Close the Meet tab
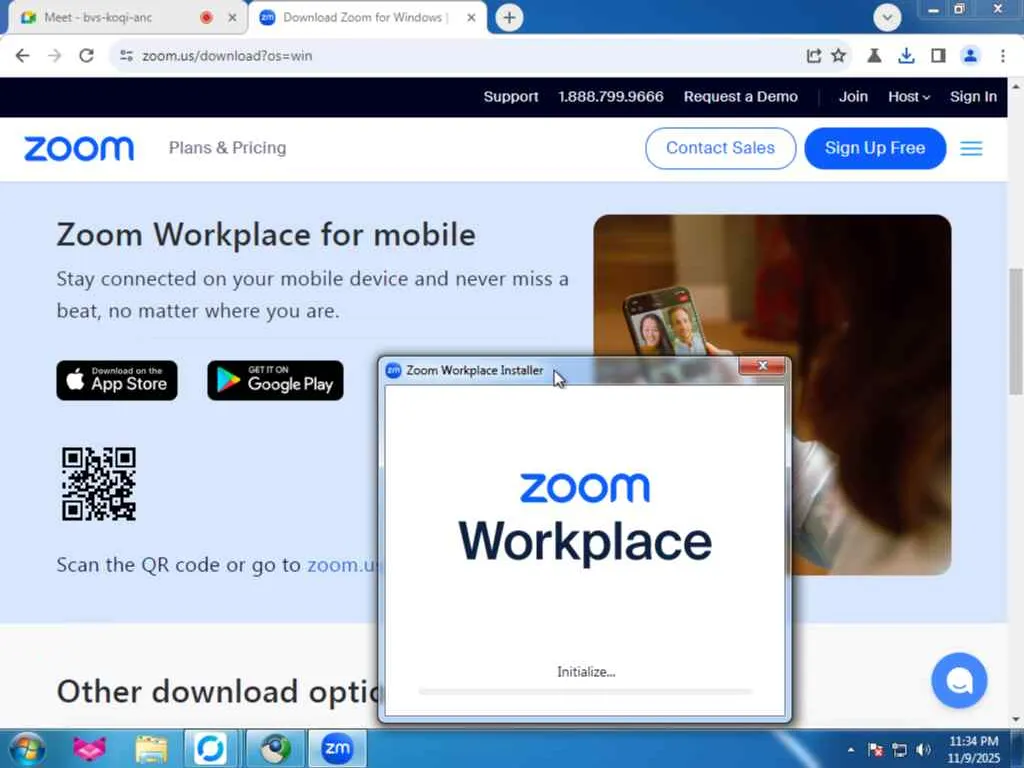The image size is (1024, 768). click(x=232, y=18)
